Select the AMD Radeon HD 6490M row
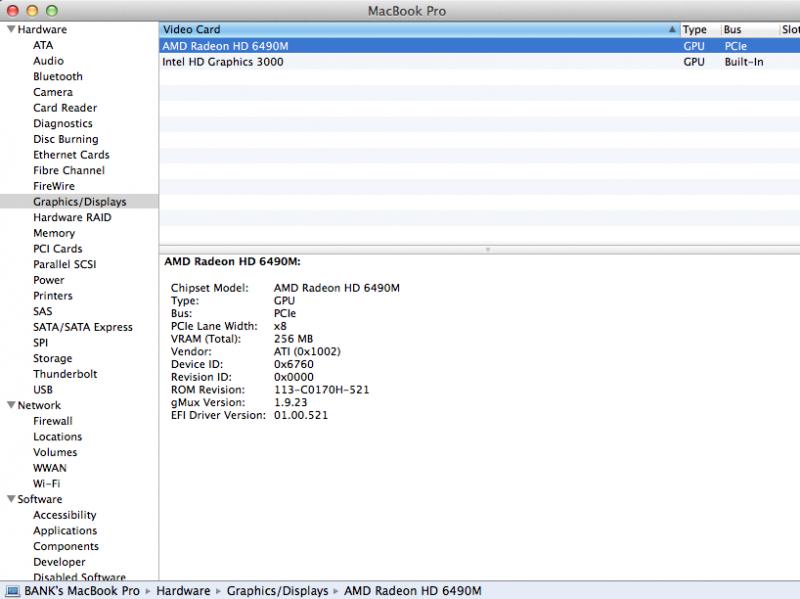800x599 pixels. (480, 46)
